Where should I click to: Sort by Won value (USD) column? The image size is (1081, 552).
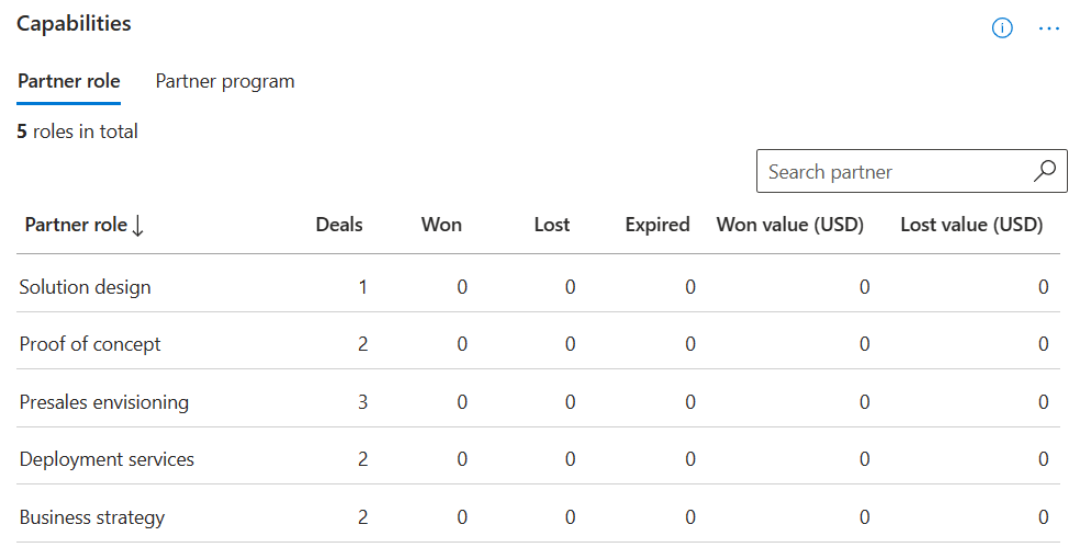790,225
